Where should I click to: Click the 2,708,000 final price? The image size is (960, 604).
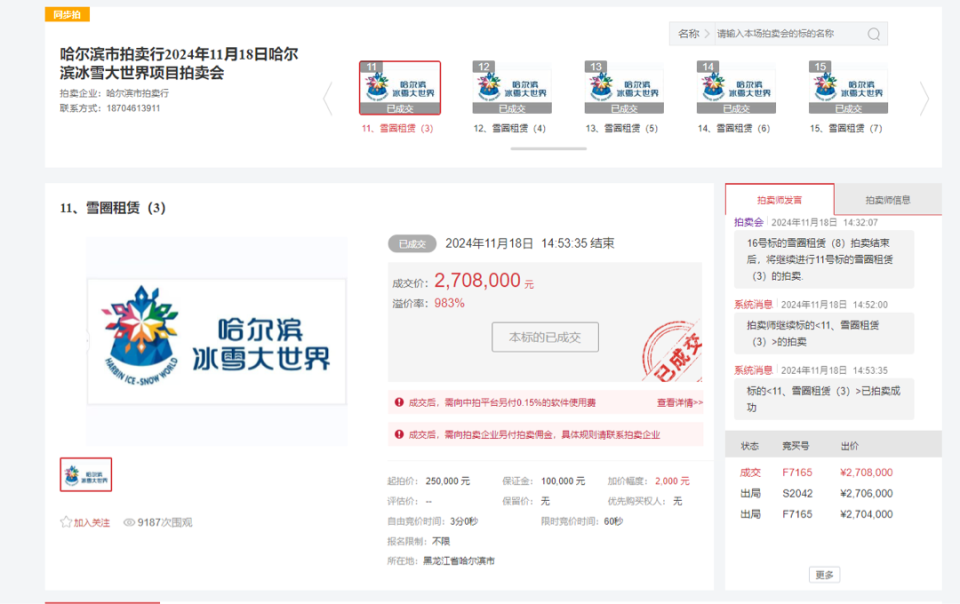tap(478, 280)
